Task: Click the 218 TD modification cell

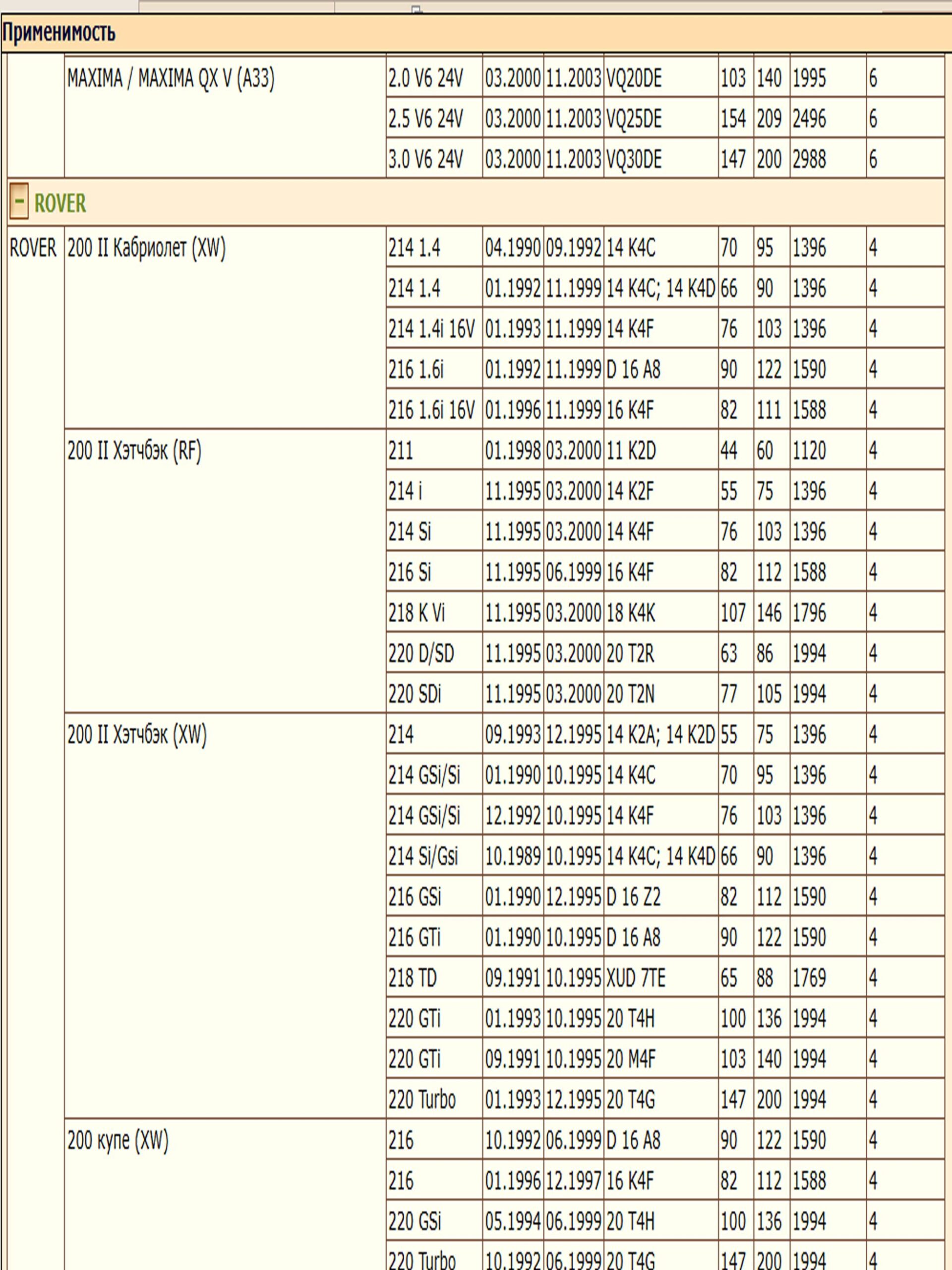Action: pyautogui.click(x=413, y=978)
